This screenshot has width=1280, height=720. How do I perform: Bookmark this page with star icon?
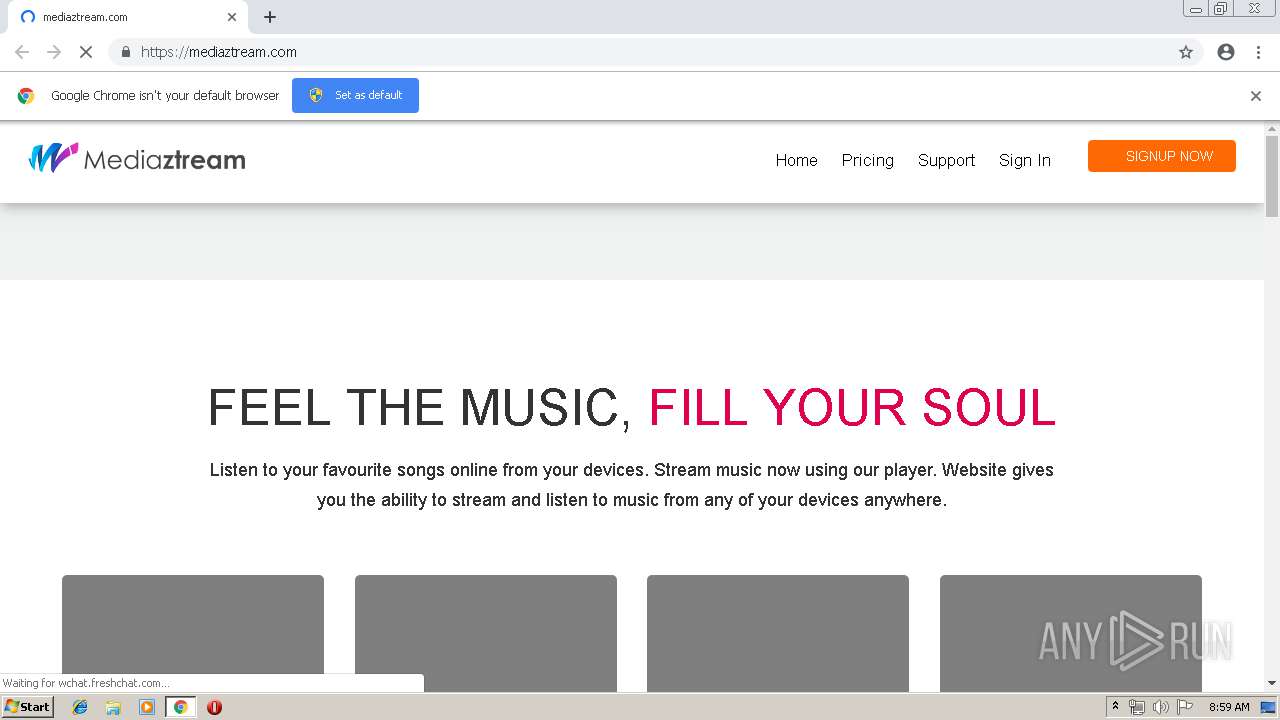[1186, 52]
